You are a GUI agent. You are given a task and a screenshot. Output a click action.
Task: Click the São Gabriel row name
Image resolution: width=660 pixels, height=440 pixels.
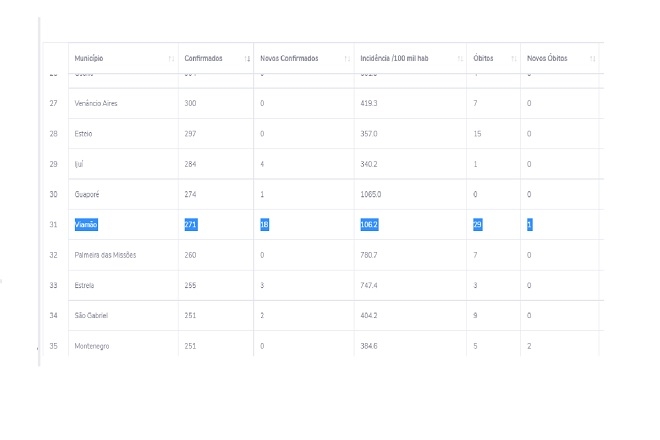91,316
